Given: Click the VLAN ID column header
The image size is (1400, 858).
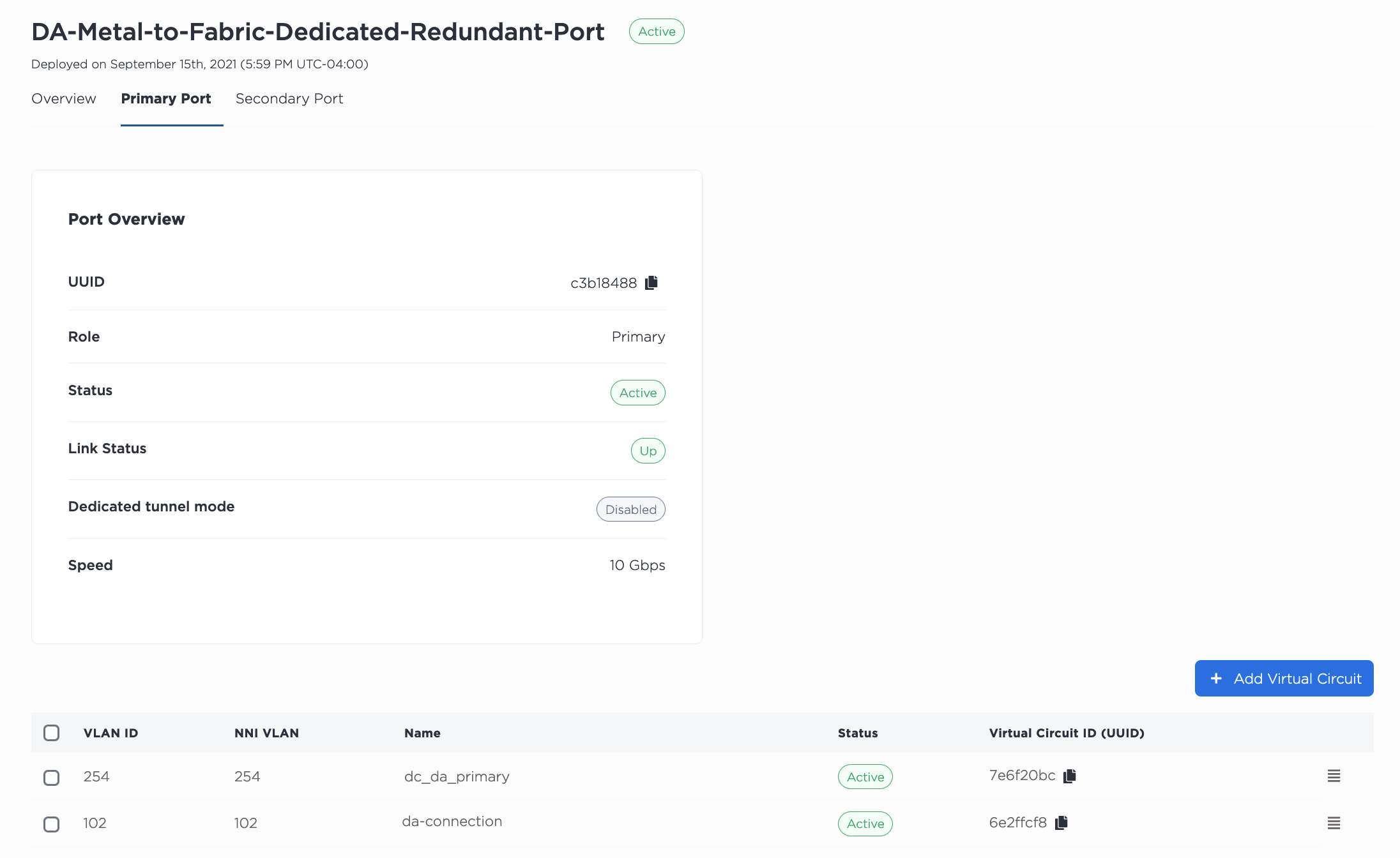Looking at the screenshot, I should click(x=110, y=734).
